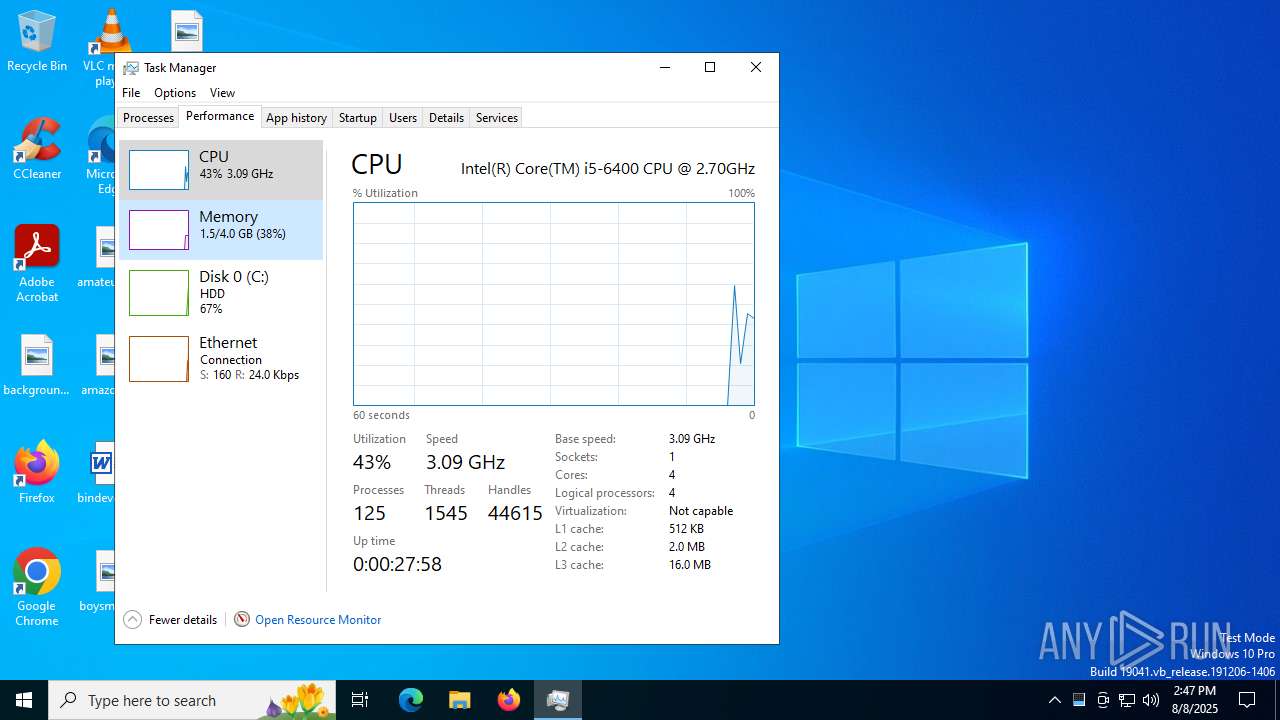The height and width of the screenshot is (720, 1280).
Task: Select the Memory entry in sidebar
Action: pos(221,230)
